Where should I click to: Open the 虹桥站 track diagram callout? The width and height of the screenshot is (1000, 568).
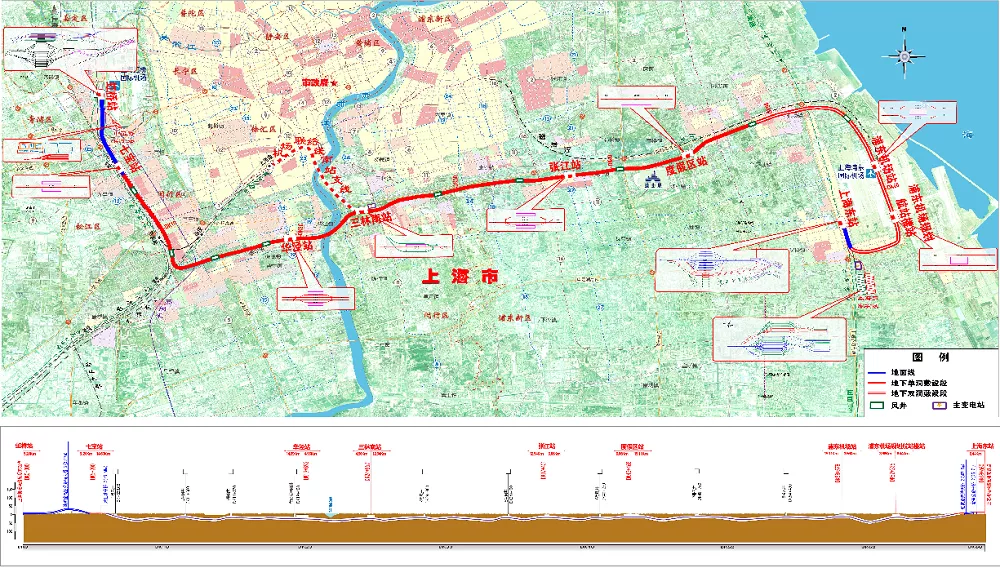(x=70, y=48)
